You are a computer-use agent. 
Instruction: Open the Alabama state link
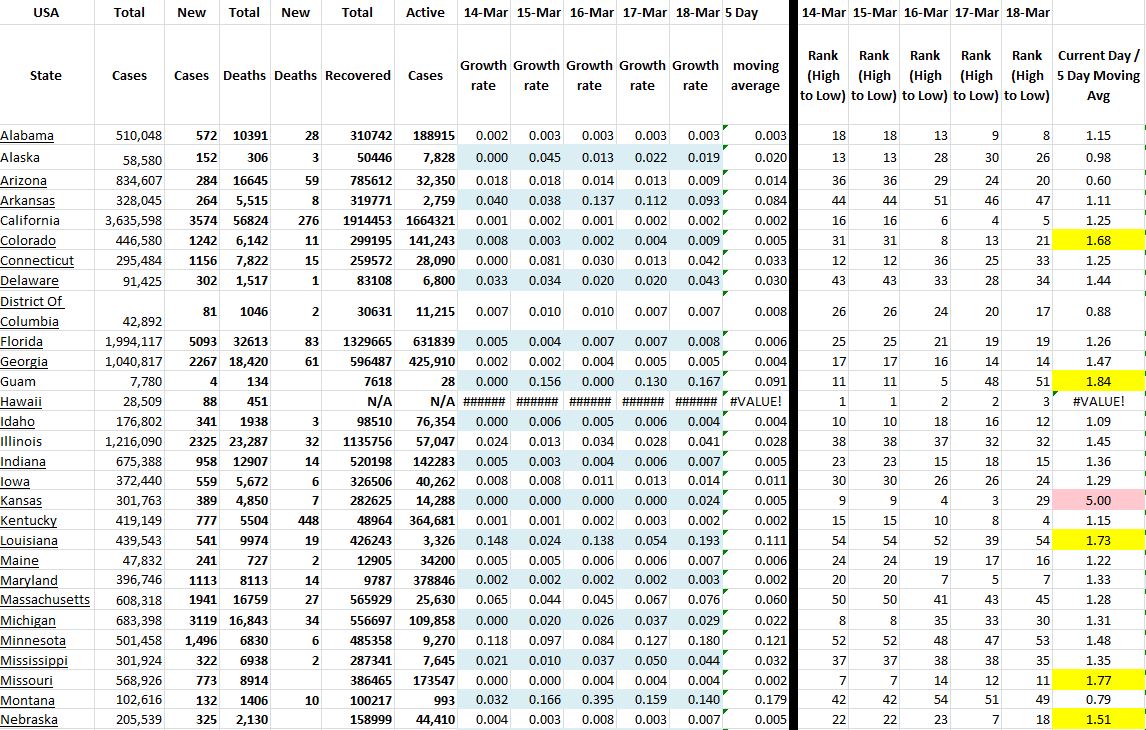(27, 136)
